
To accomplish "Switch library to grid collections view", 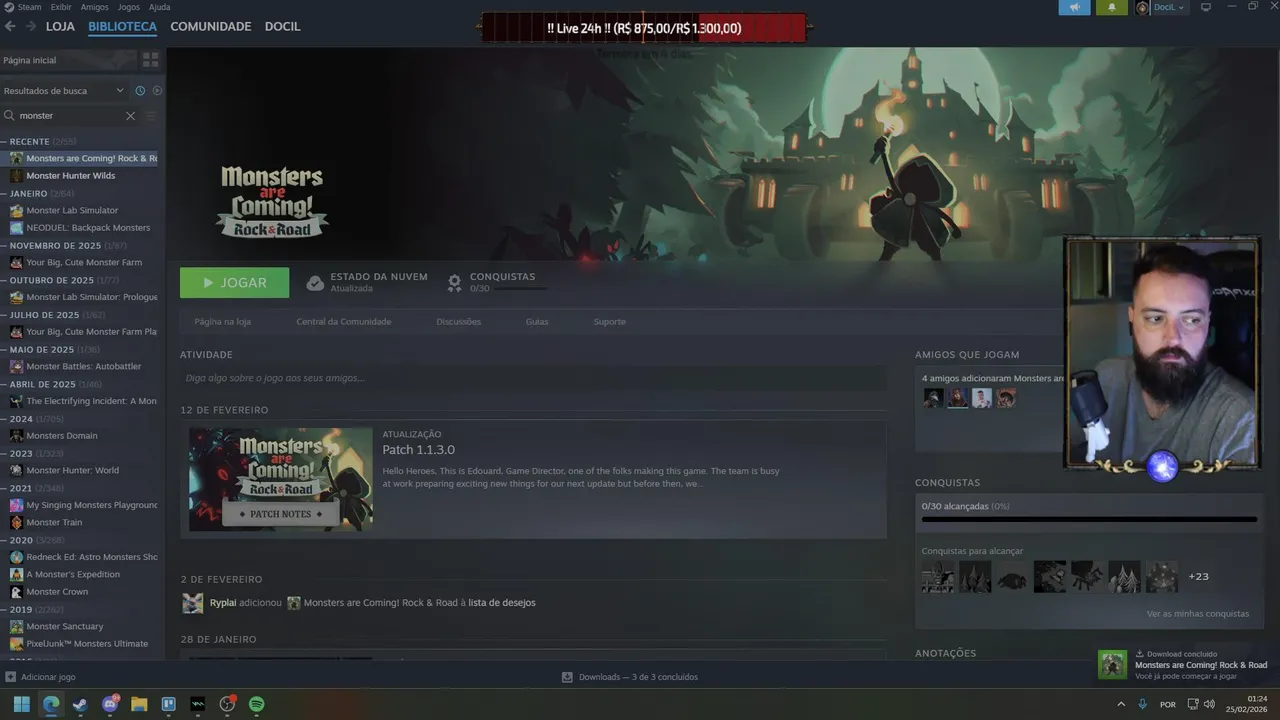I will [x=150, y=60].
